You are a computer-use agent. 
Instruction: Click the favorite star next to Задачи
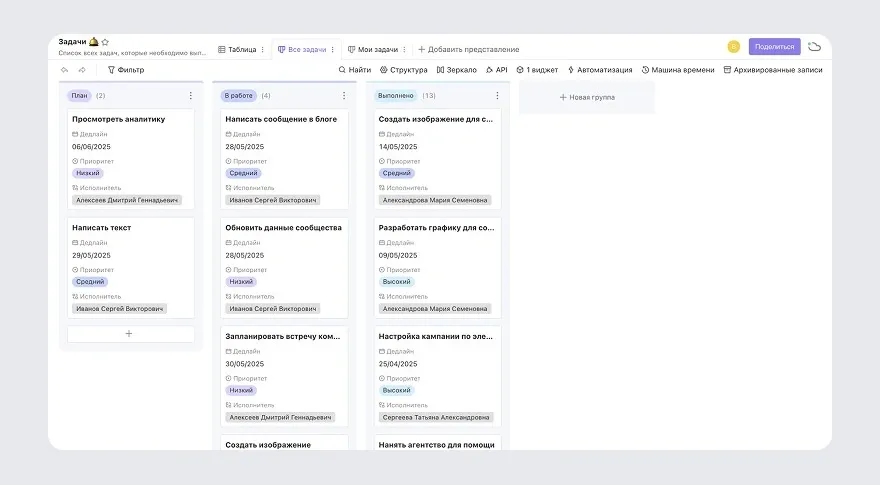105,42
